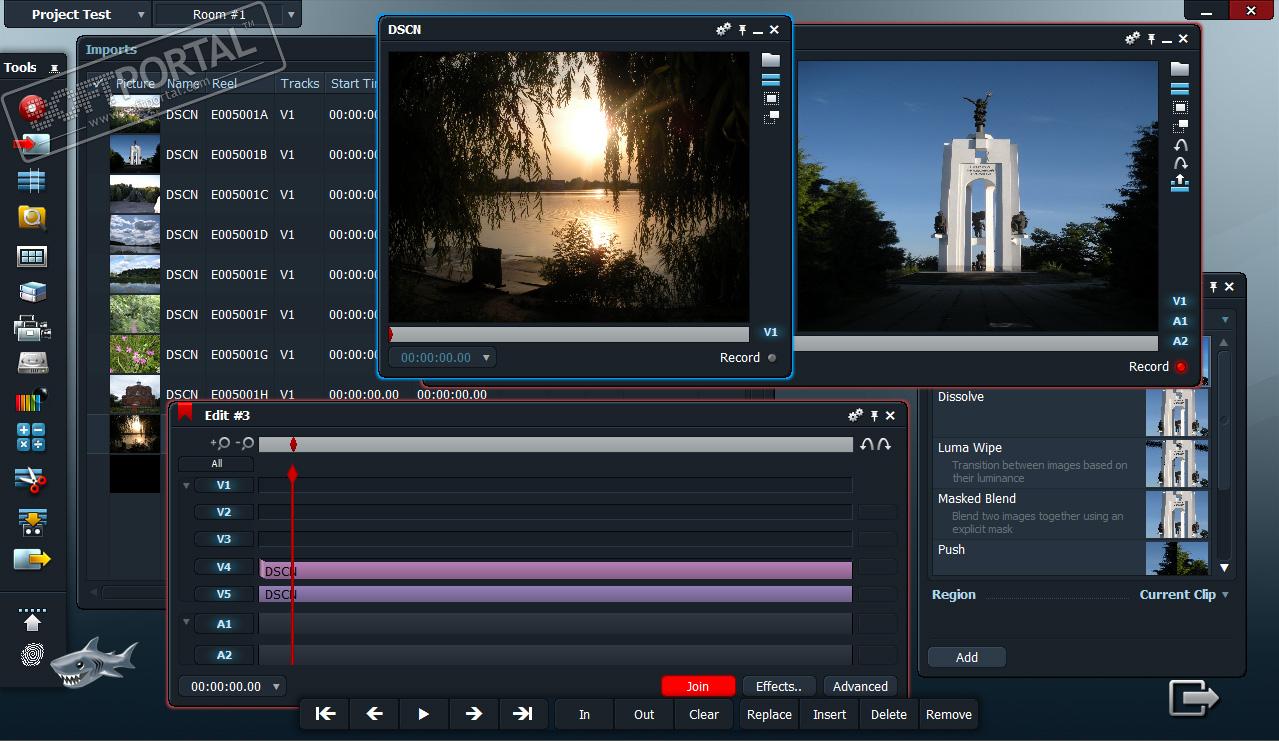Click the exit door icon at bottom right
Image resolution: width=1279 pixels, height=741 pixels.
[1194, 697]
